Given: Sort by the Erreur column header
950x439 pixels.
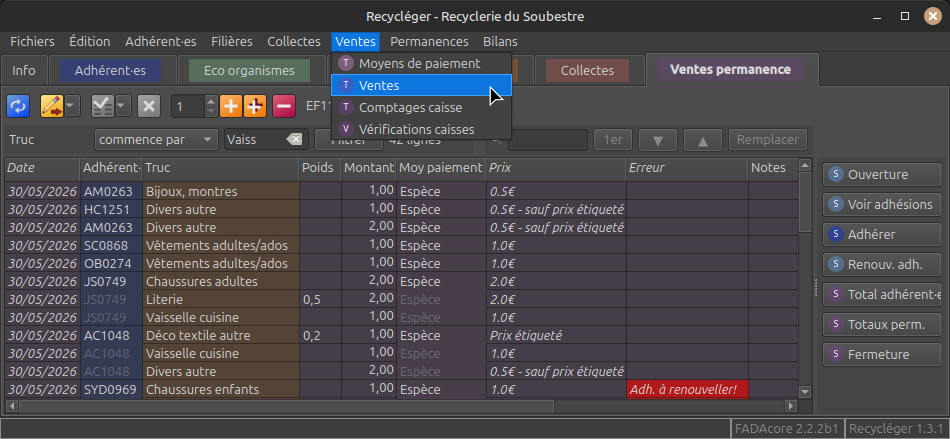Looking at the screenshot, I should 687,168.
